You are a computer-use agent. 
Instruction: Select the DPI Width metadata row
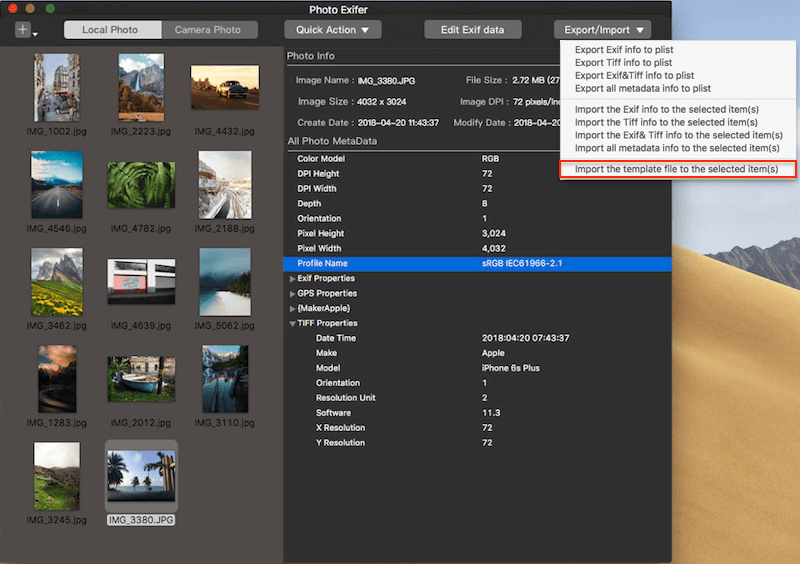[x=477, y=188]
